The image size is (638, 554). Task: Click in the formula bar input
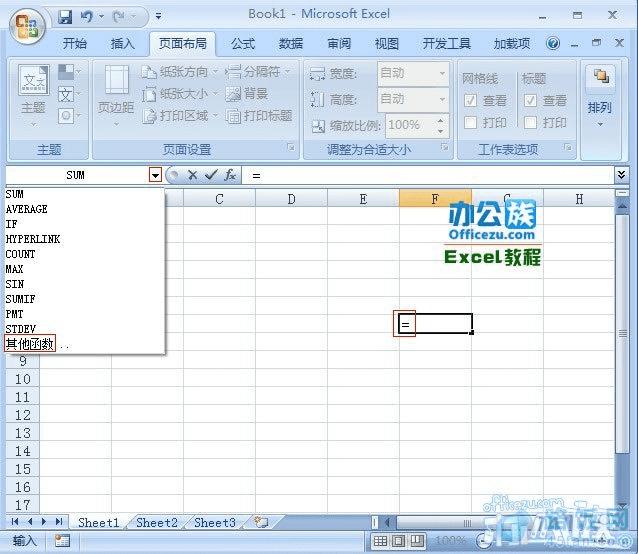427,175
